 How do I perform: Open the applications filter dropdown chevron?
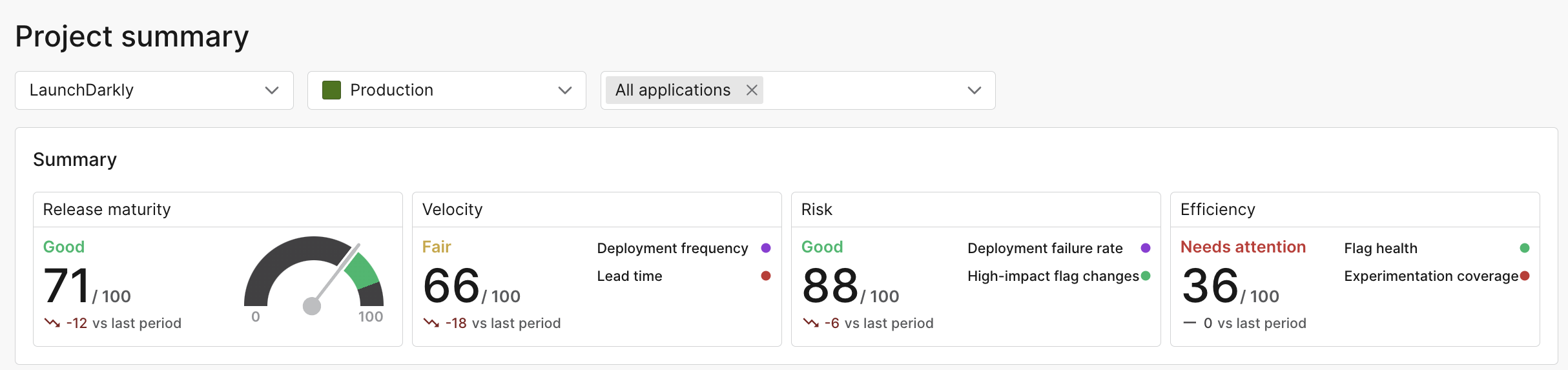974,90
